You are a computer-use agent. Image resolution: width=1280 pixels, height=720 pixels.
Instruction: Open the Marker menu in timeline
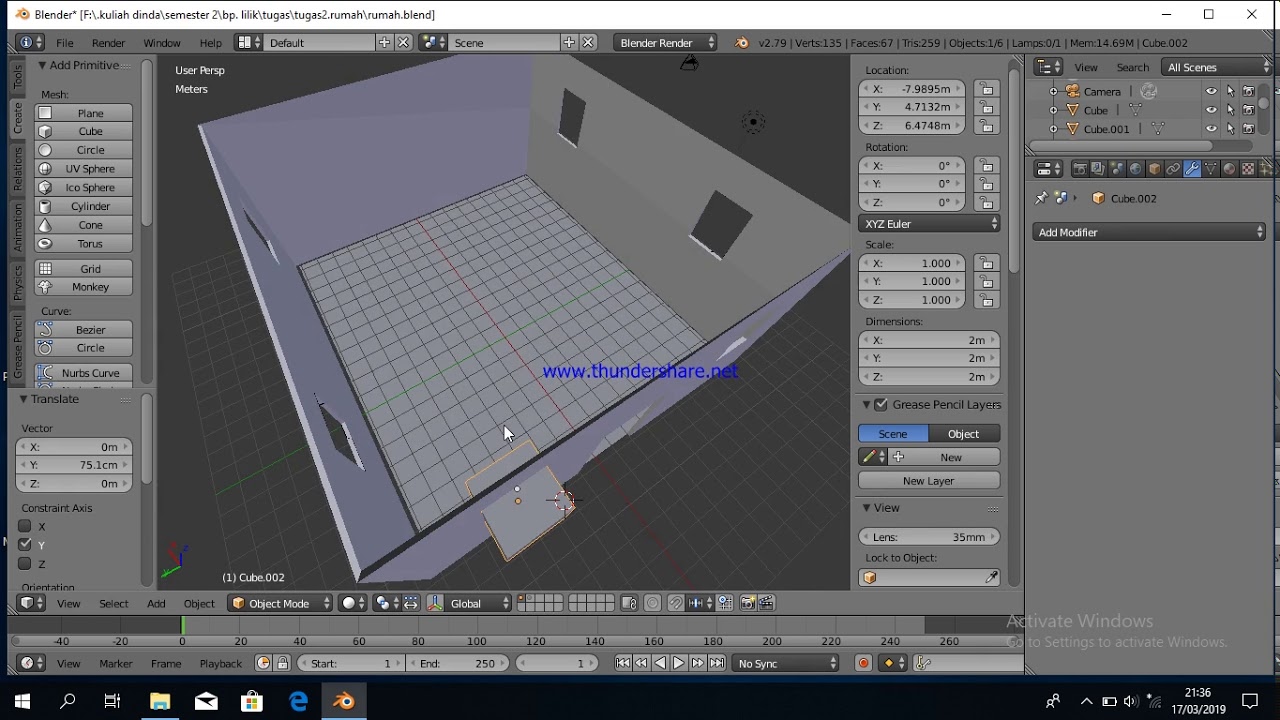click(x=115, y=663)
